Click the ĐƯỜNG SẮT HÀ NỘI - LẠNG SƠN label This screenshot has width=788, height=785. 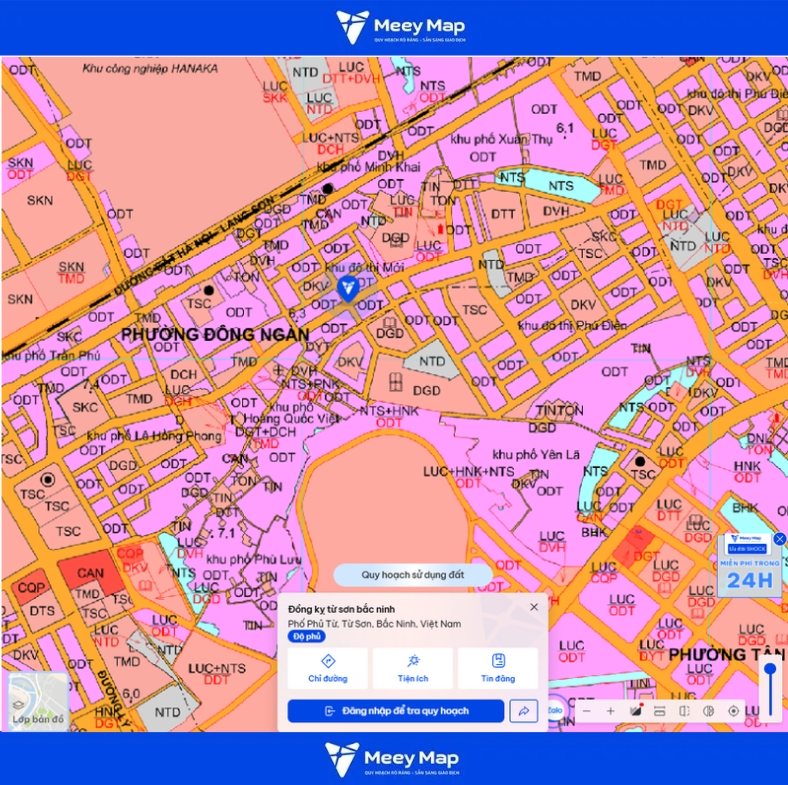click(x=196, y=244)
